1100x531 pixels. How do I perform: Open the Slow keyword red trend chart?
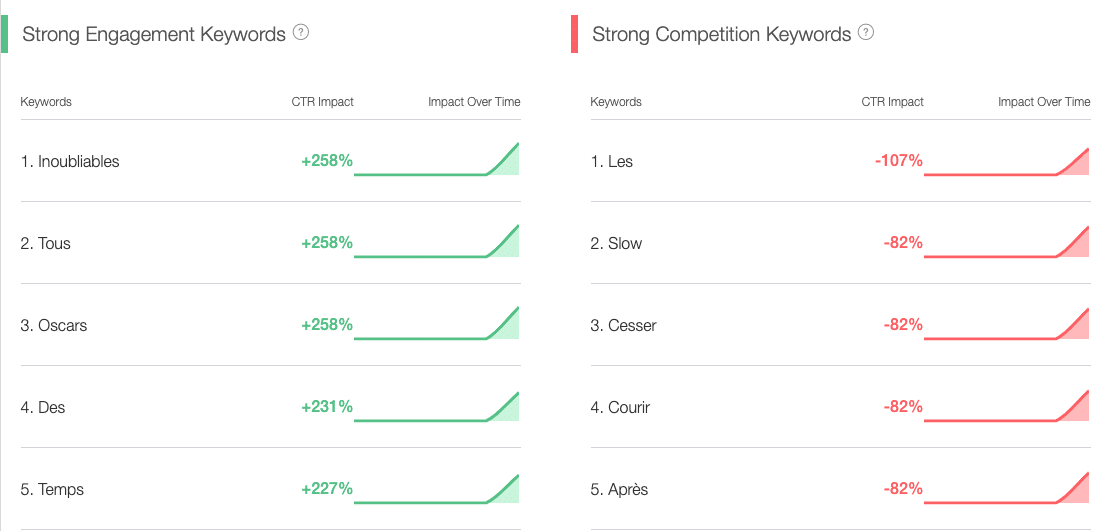(x=1007, y=242)
